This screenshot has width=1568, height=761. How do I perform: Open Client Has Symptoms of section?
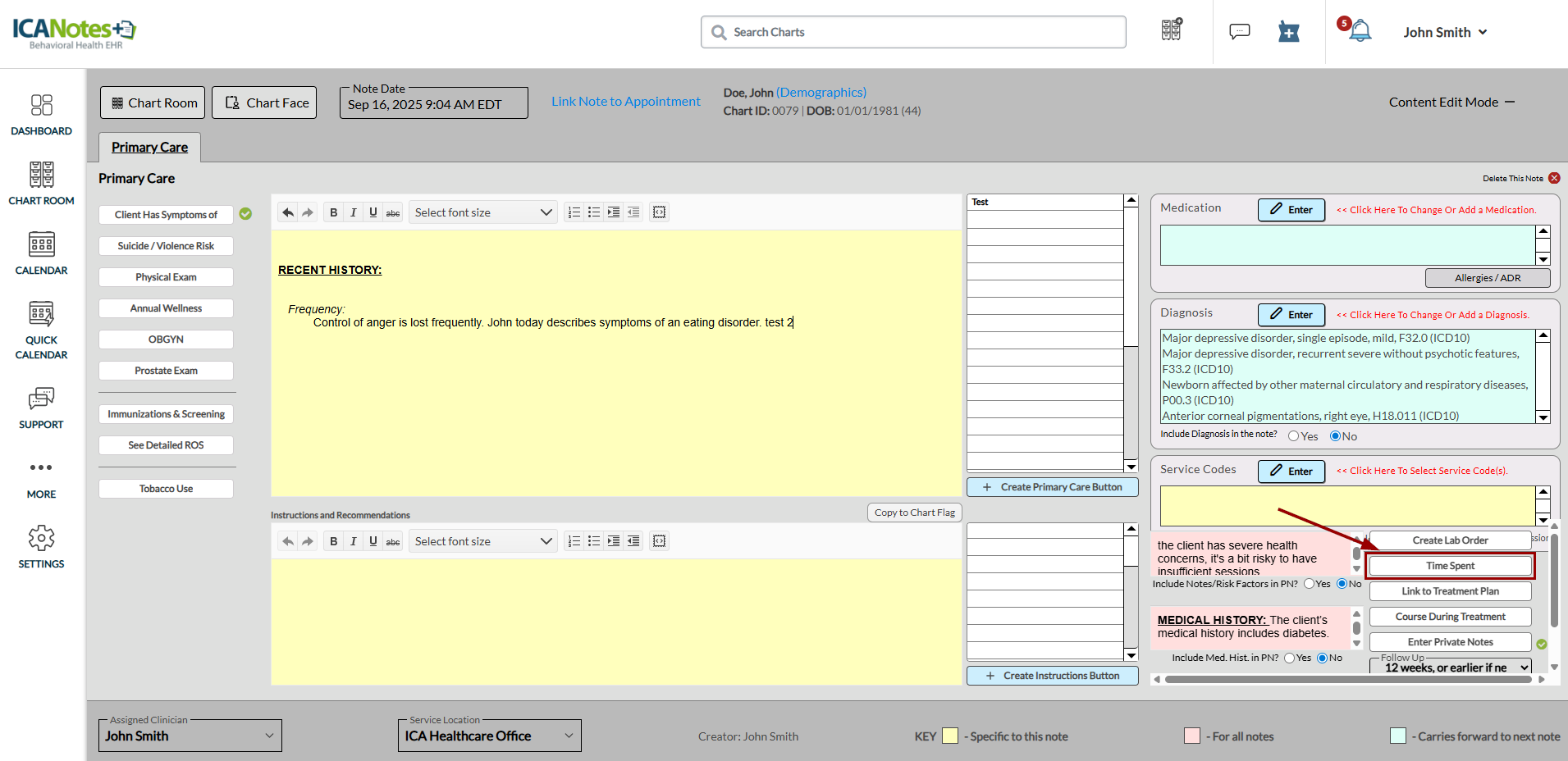coord(166,215)
